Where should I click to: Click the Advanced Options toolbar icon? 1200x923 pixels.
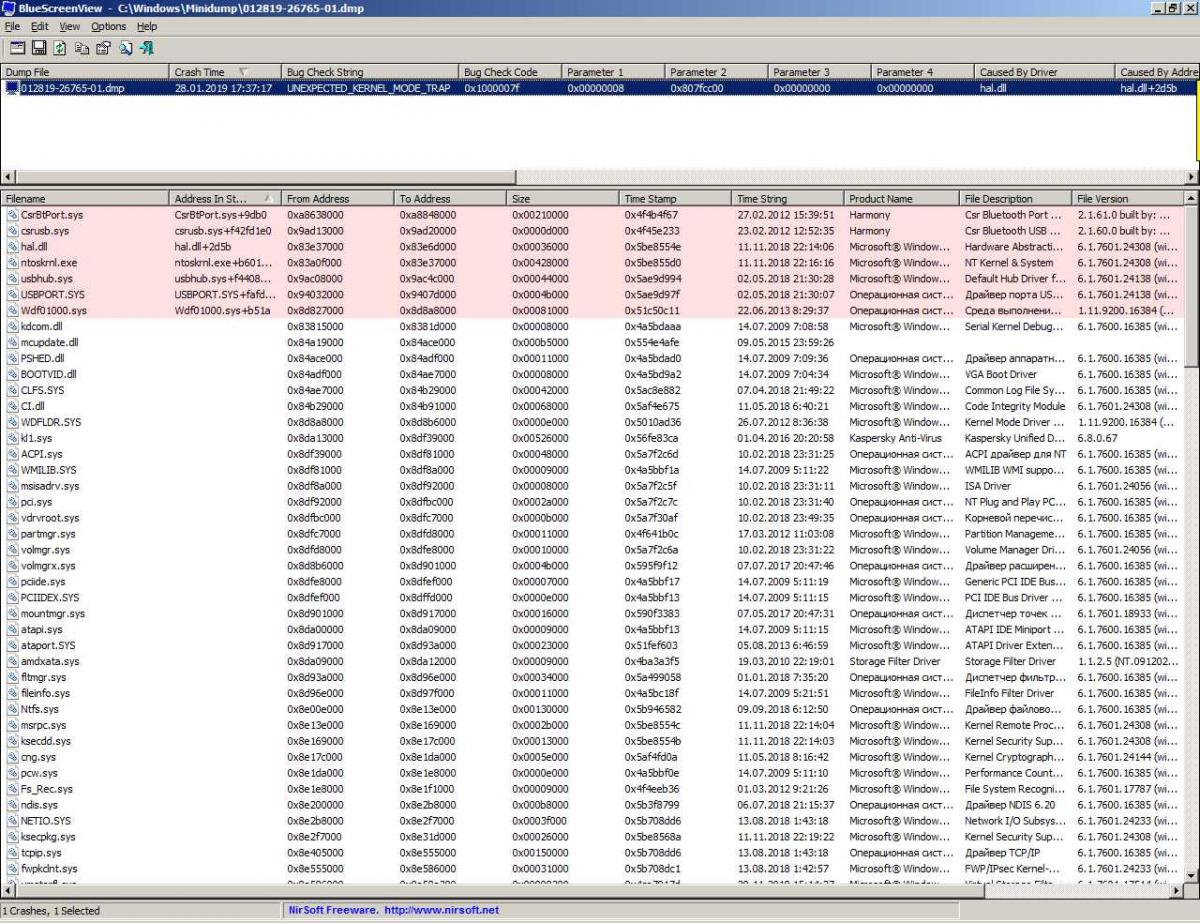pos(17,48)
